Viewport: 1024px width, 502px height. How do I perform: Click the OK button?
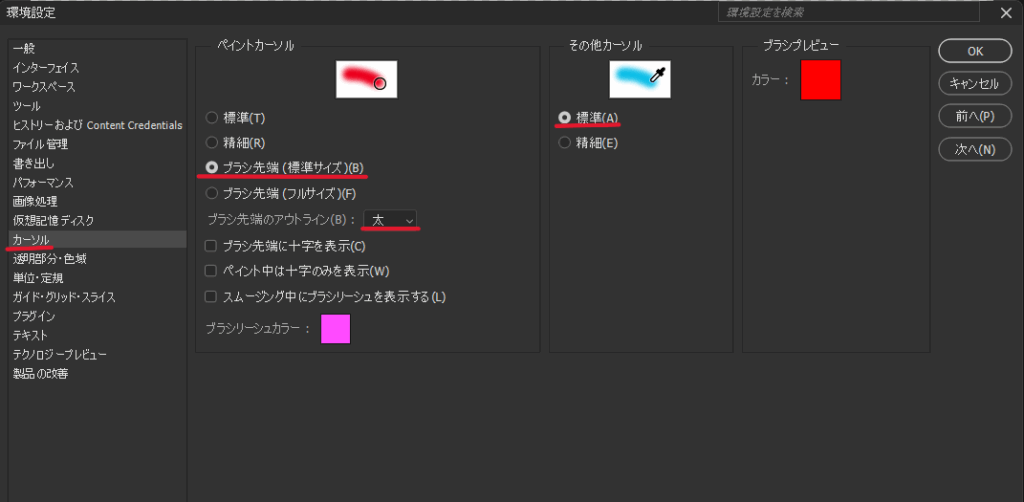975,51
